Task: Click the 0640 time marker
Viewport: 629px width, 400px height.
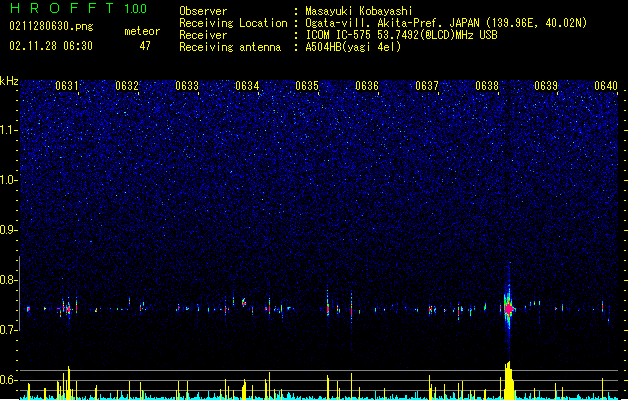Action: (x=606, y=86)
